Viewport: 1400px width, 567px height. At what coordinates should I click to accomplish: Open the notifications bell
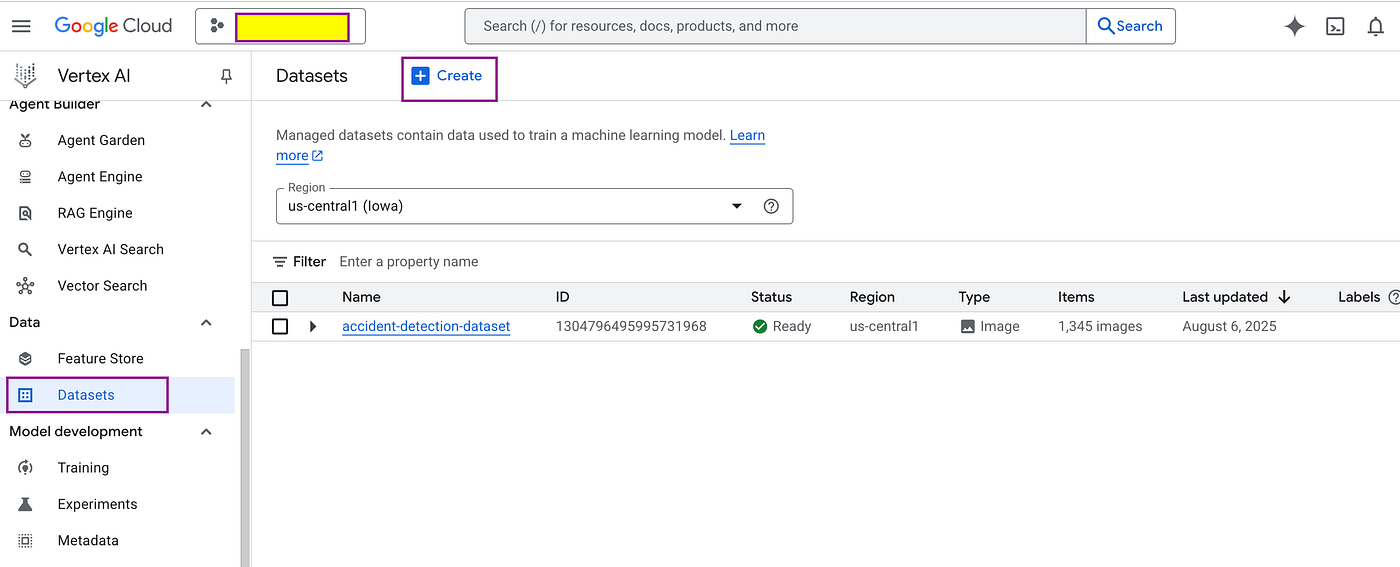click(x=1376, y=27)
